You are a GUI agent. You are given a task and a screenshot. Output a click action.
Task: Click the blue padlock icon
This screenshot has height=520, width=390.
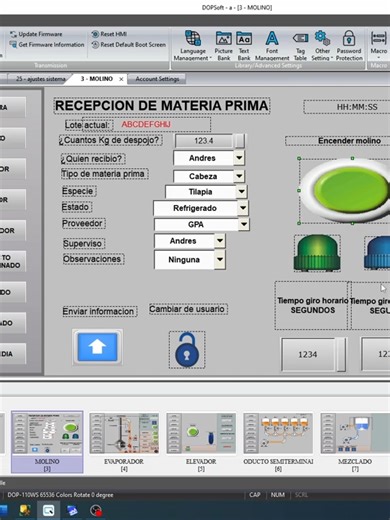[187, 350]
